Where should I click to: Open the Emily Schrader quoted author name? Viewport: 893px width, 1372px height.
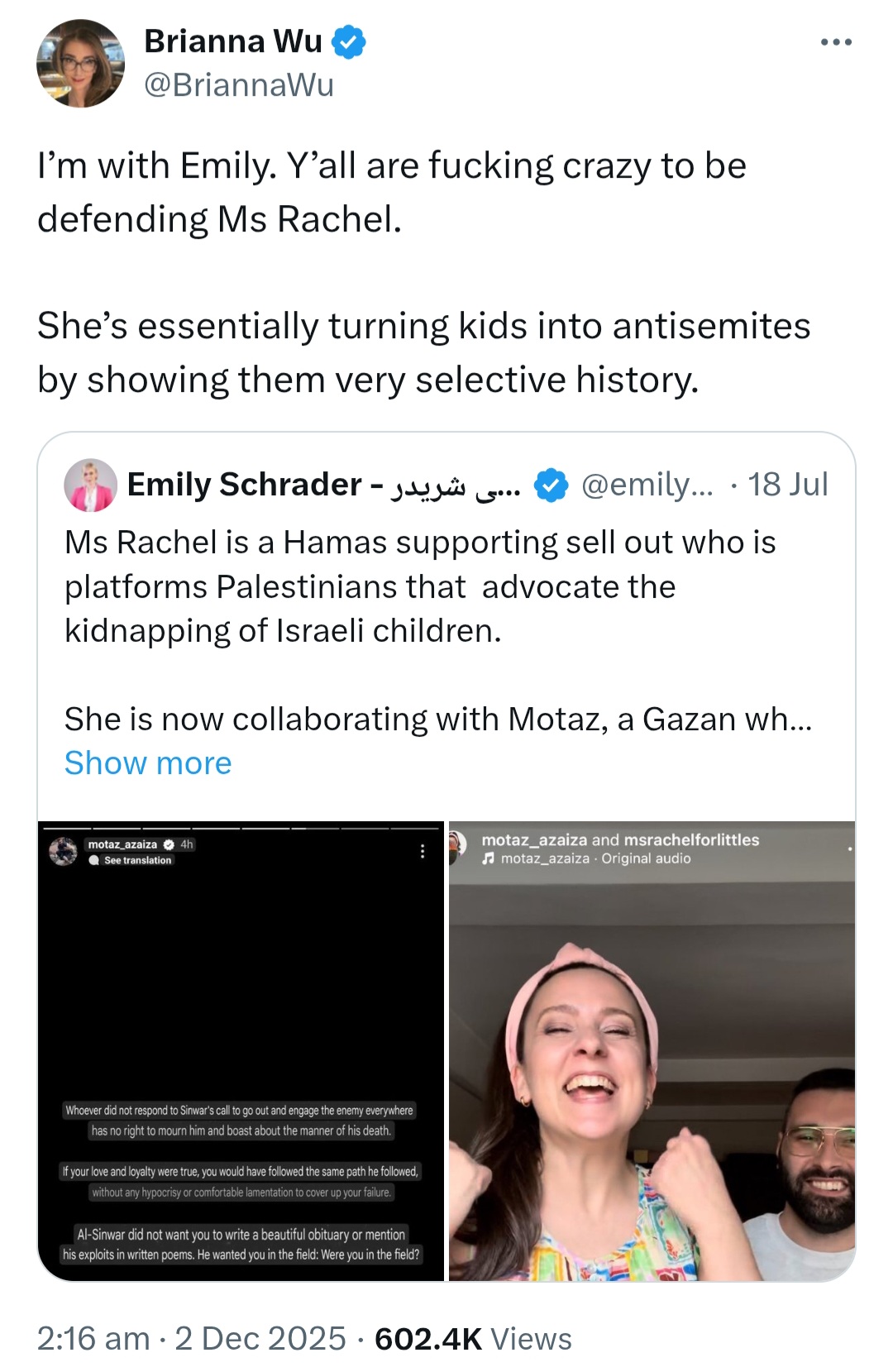click(324, 485)
